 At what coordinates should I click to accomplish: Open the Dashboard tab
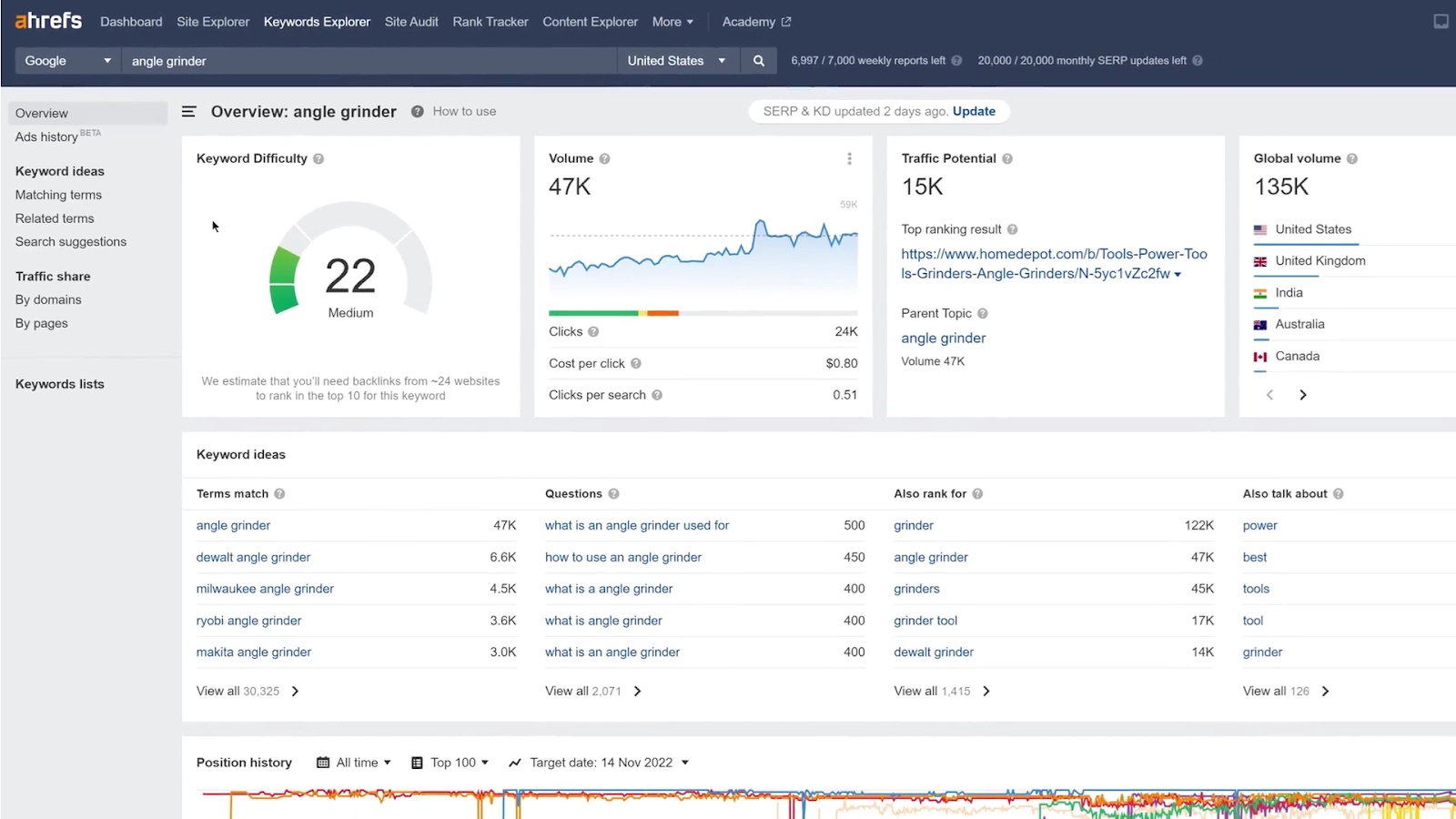tap(131, 22)
